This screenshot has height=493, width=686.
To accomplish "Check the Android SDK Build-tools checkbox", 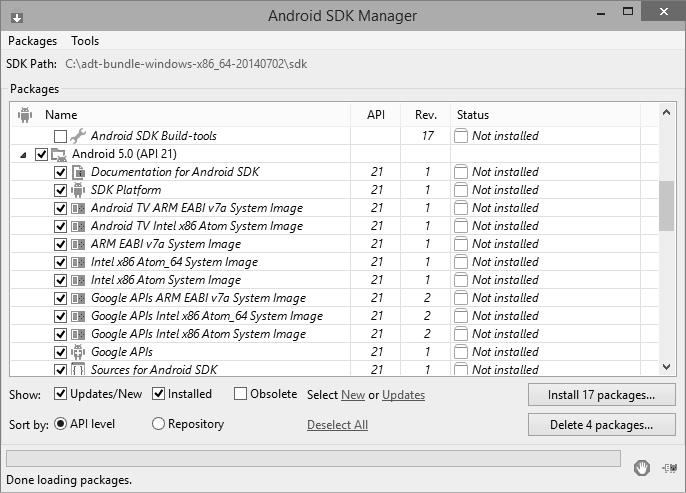I will tap(61, 136).
